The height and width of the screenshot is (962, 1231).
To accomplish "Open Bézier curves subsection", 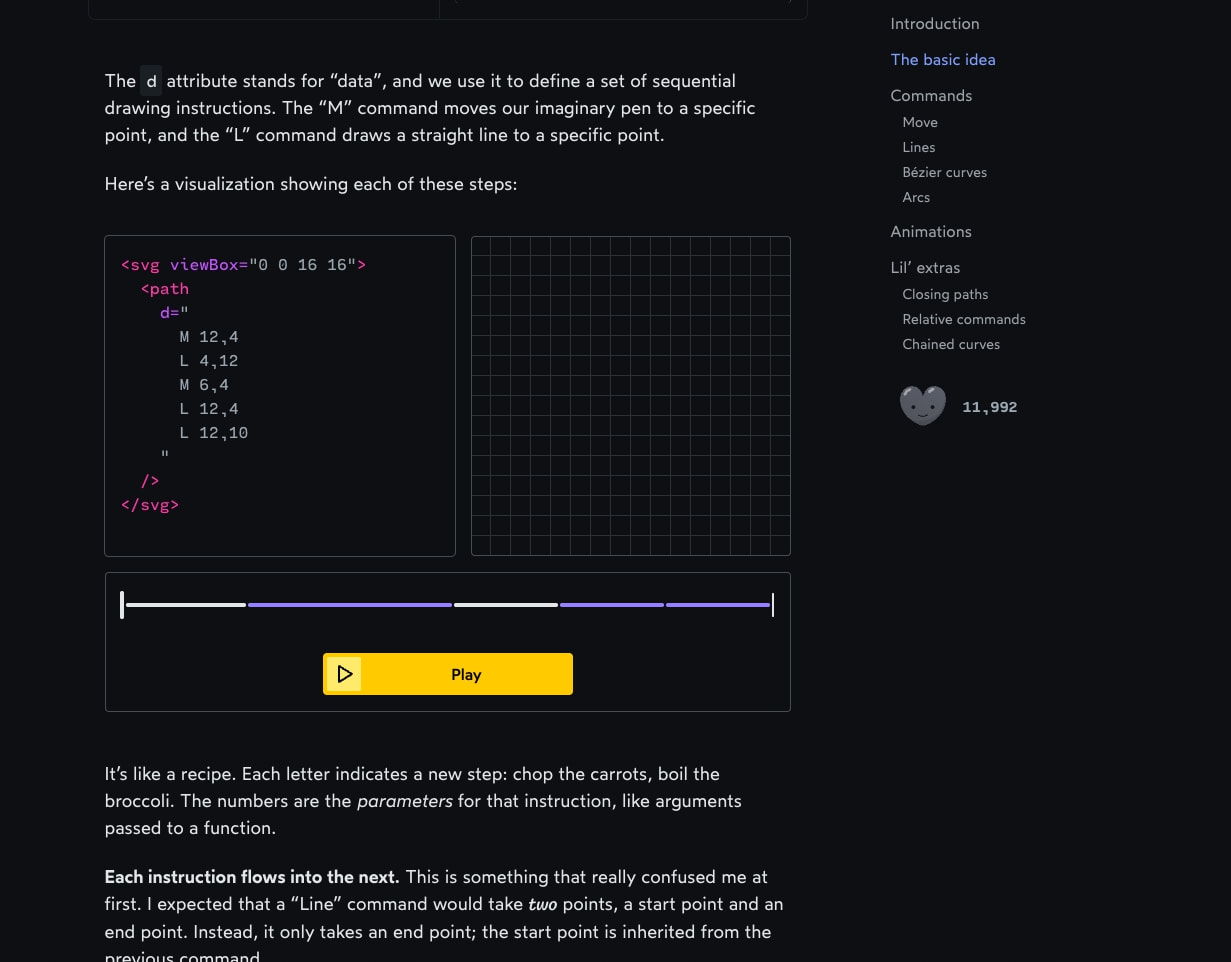I will click(944, 172).
